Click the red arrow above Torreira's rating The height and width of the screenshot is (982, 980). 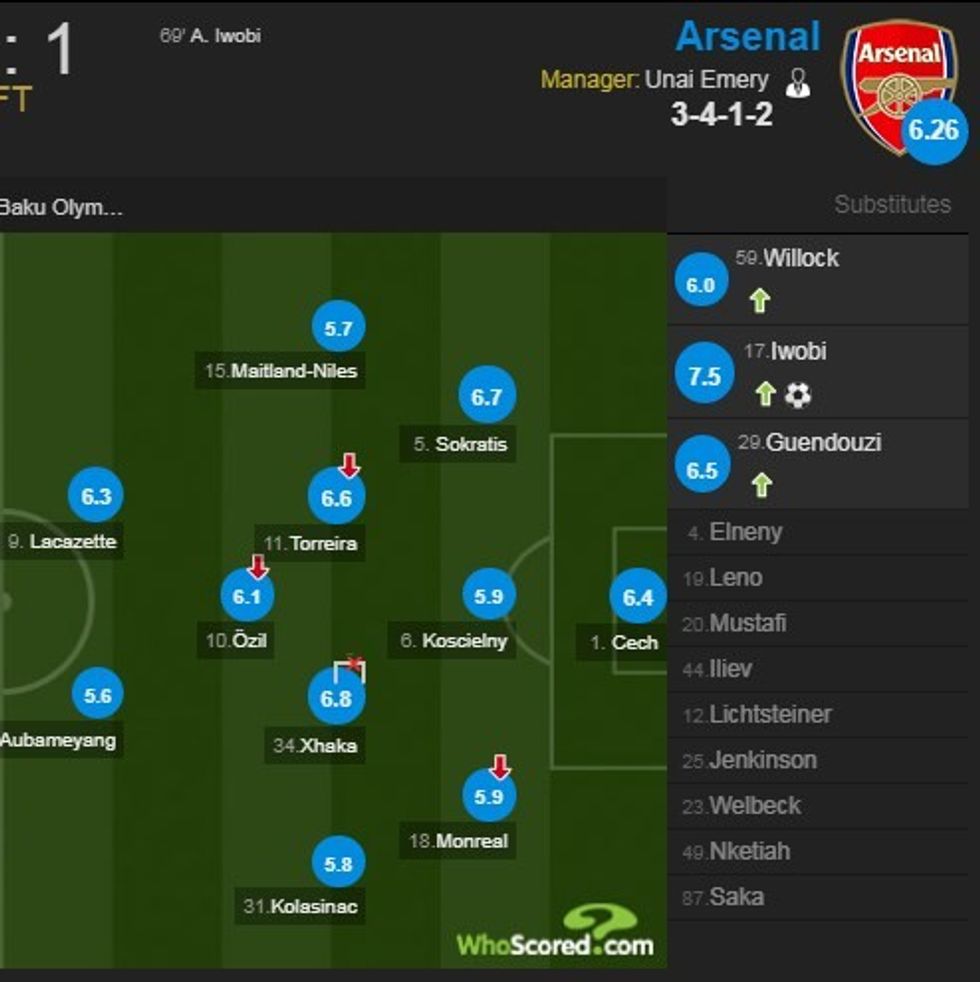[348, 464]
